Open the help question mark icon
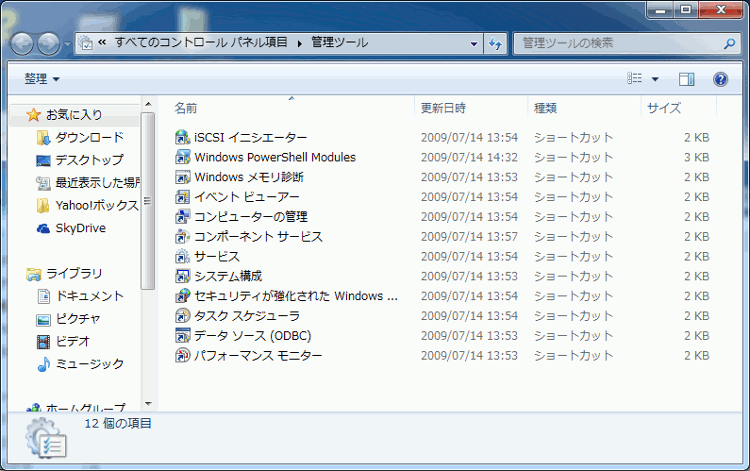This screenshot has height=471, width=750. pyautogui.click(x=720, y=79)
